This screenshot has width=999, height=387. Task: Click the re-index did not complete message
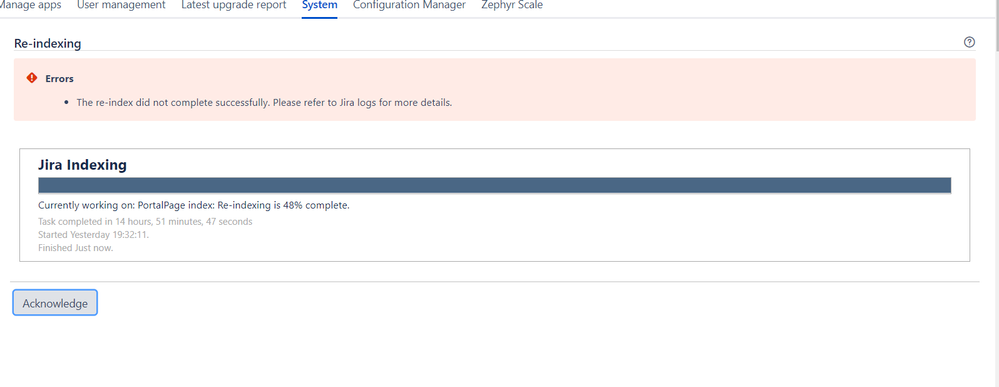pos(264,102)
